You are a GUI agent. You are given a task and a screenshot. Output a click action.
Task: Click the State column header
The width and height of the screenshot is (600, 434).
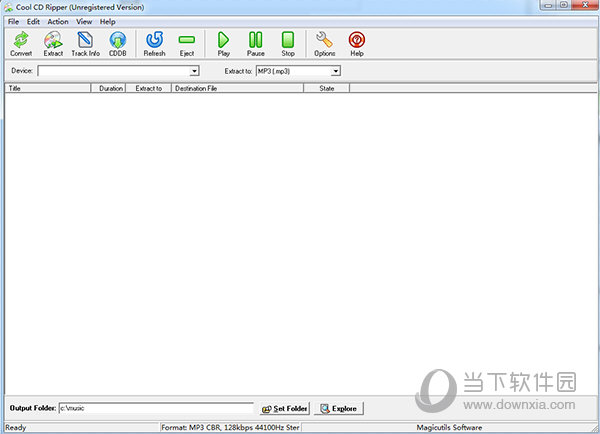326,88
